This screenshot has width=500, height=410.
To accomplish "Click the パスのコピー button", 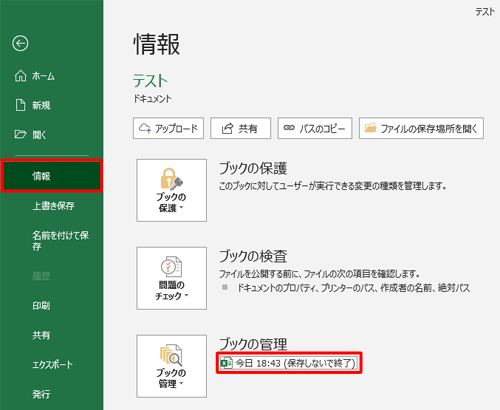I will [315, 128].
